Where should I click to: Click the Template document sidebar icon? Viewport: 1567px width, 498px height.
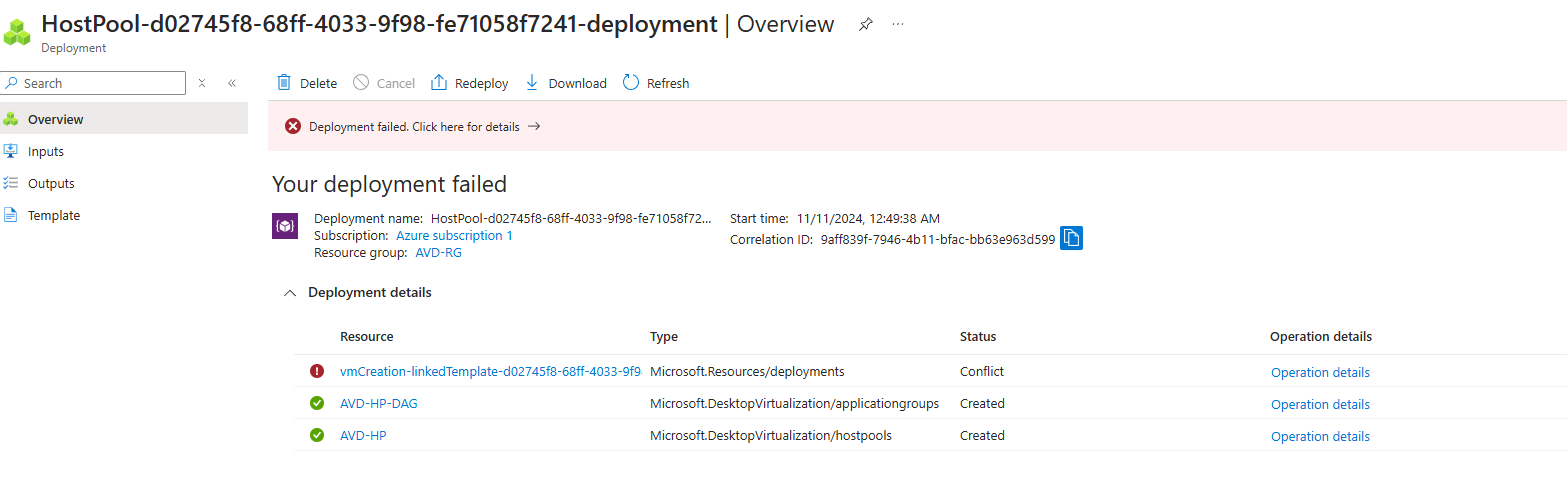pos(11,215)
